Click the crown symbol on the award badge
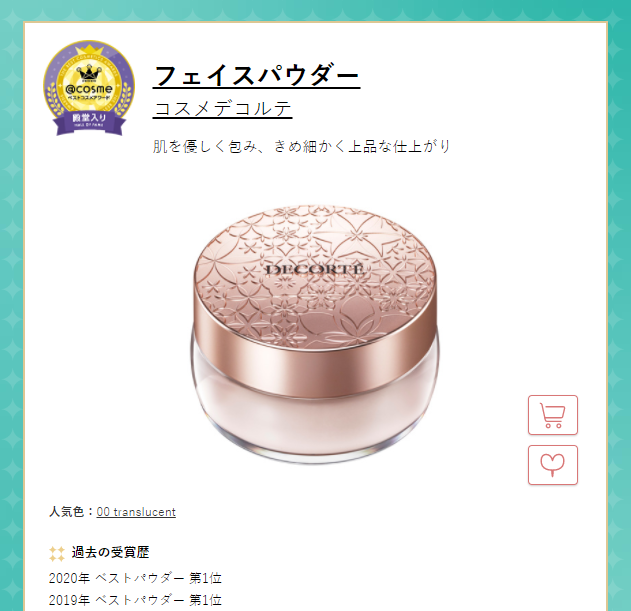Screen dimensions: 631x611 coord(89,73)
